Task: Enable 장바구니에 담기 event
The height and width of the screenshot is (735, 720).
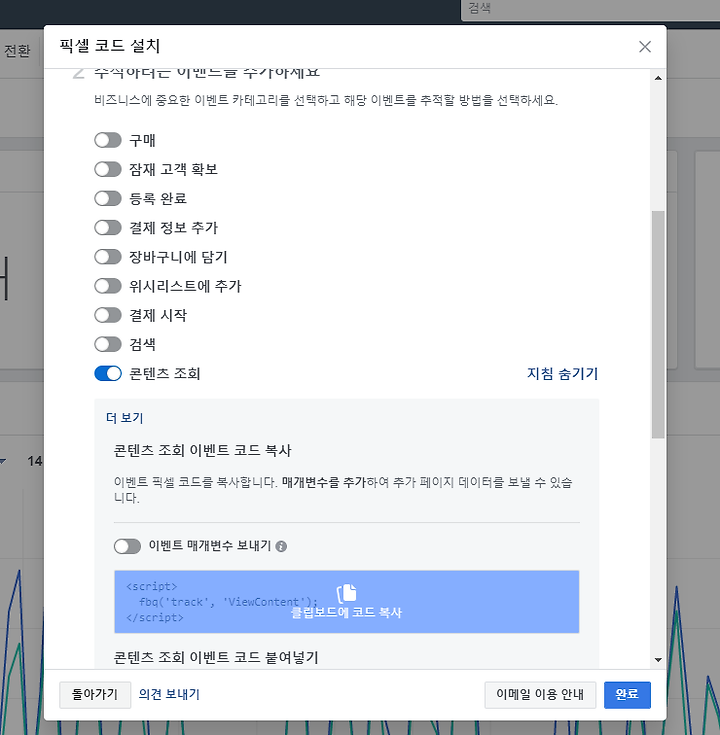Action: click(108, 257)
